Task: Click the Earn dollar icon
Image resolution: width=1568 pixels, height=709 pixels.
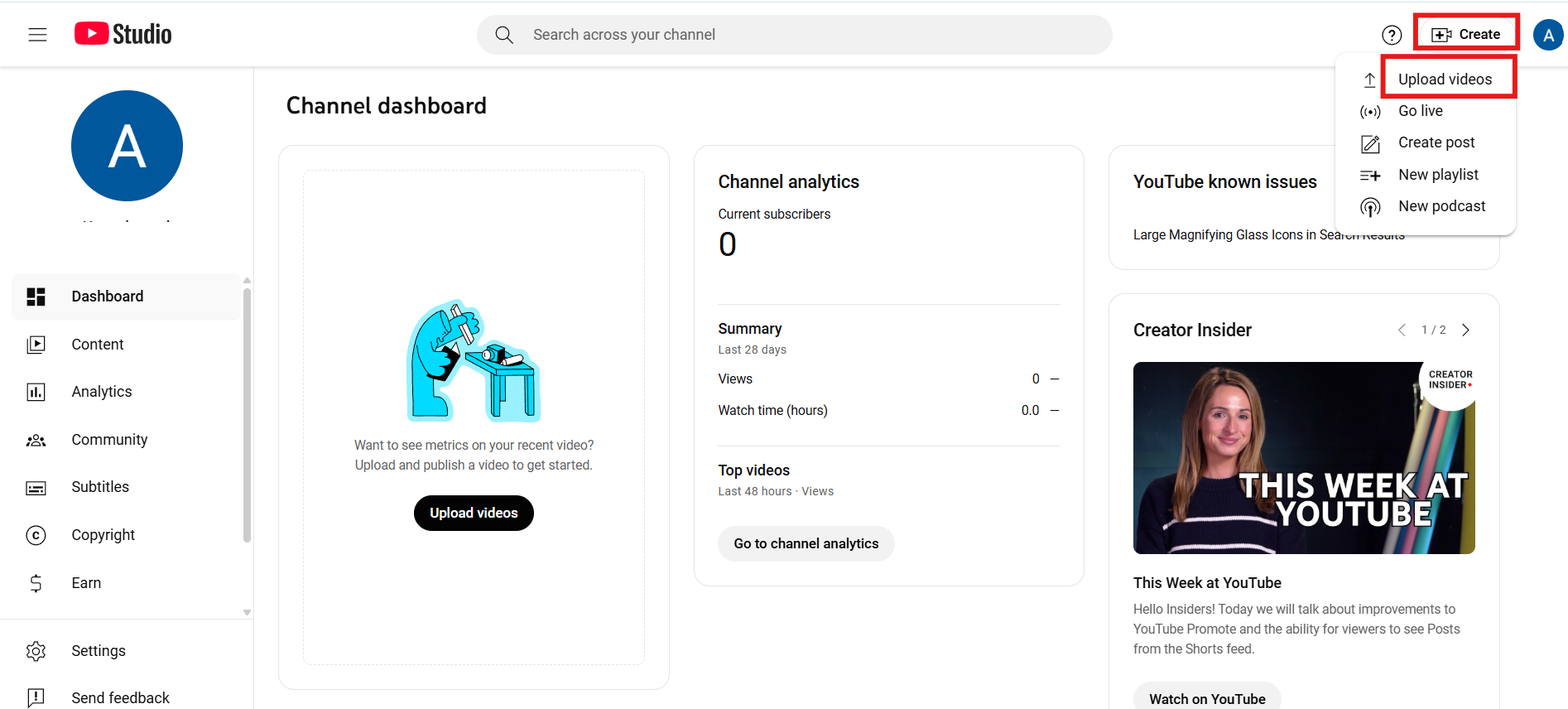Action: pos(36,583)
